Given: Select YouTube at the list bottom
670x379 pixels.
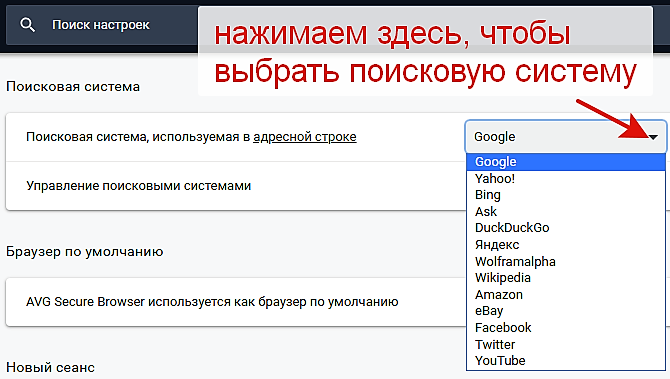Looking at the screenshot, I should [566, 361].
